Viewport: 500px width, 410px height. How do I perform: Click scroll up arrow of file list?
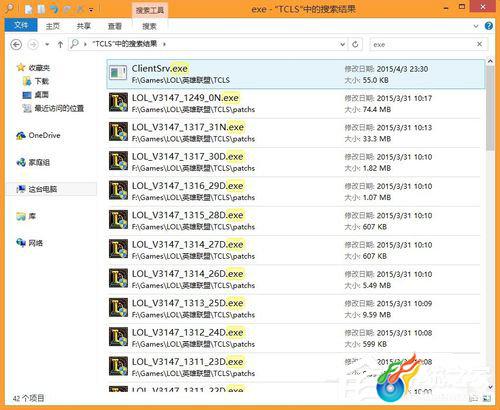coord(490,62)
